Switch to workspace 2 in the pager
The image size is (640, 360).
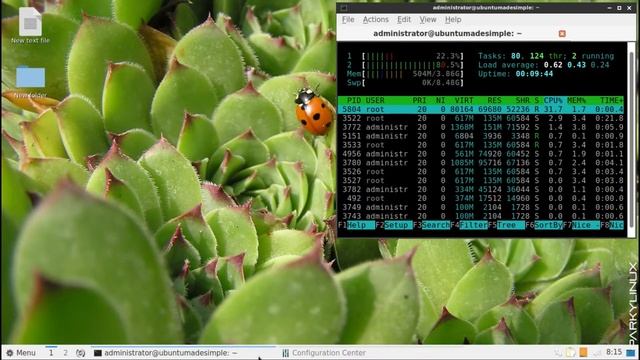coord(65,353)
